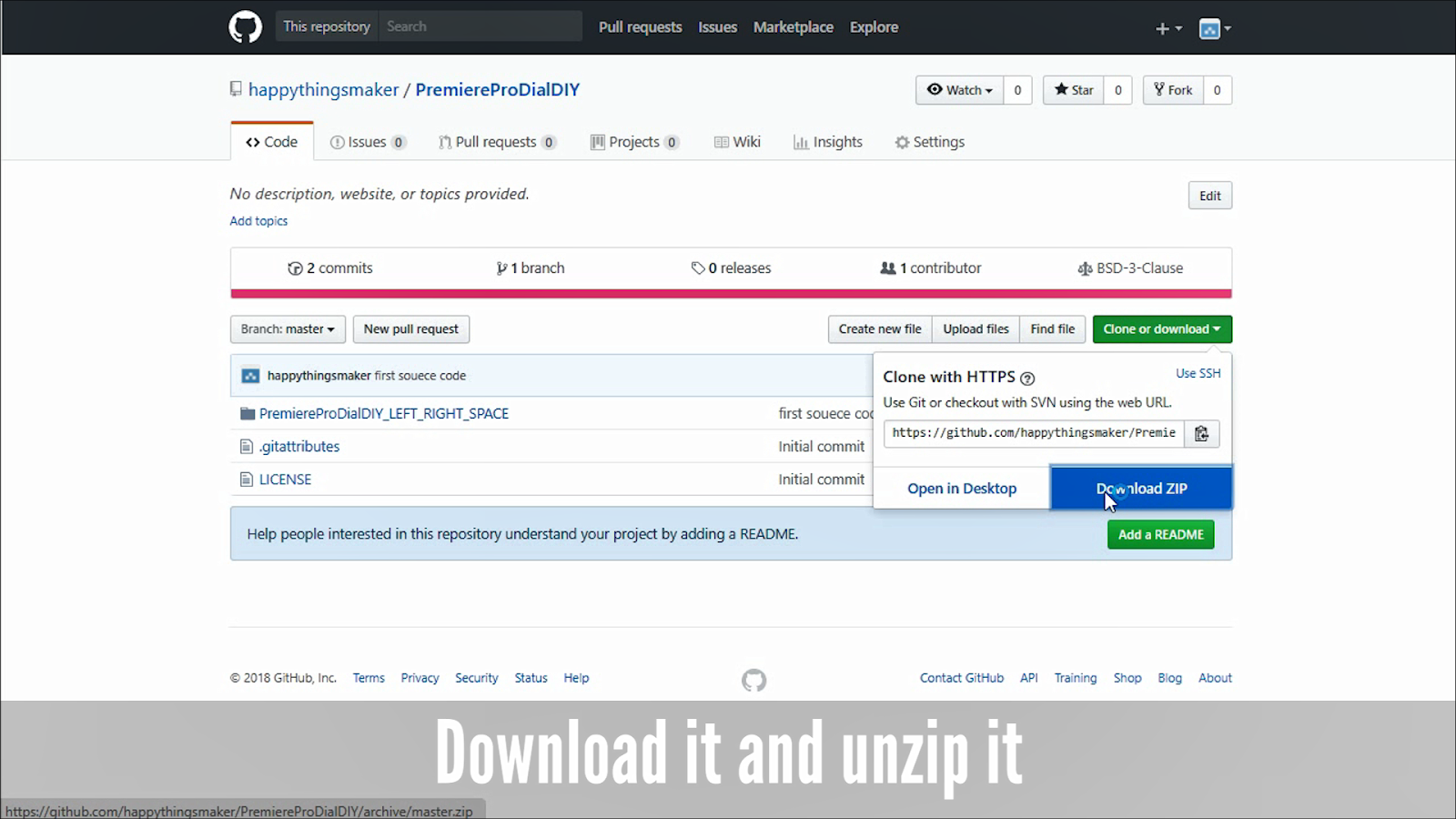Switch to the Projects tab
This screenshot has width=1456, height=819.
(x=634, y=142)
